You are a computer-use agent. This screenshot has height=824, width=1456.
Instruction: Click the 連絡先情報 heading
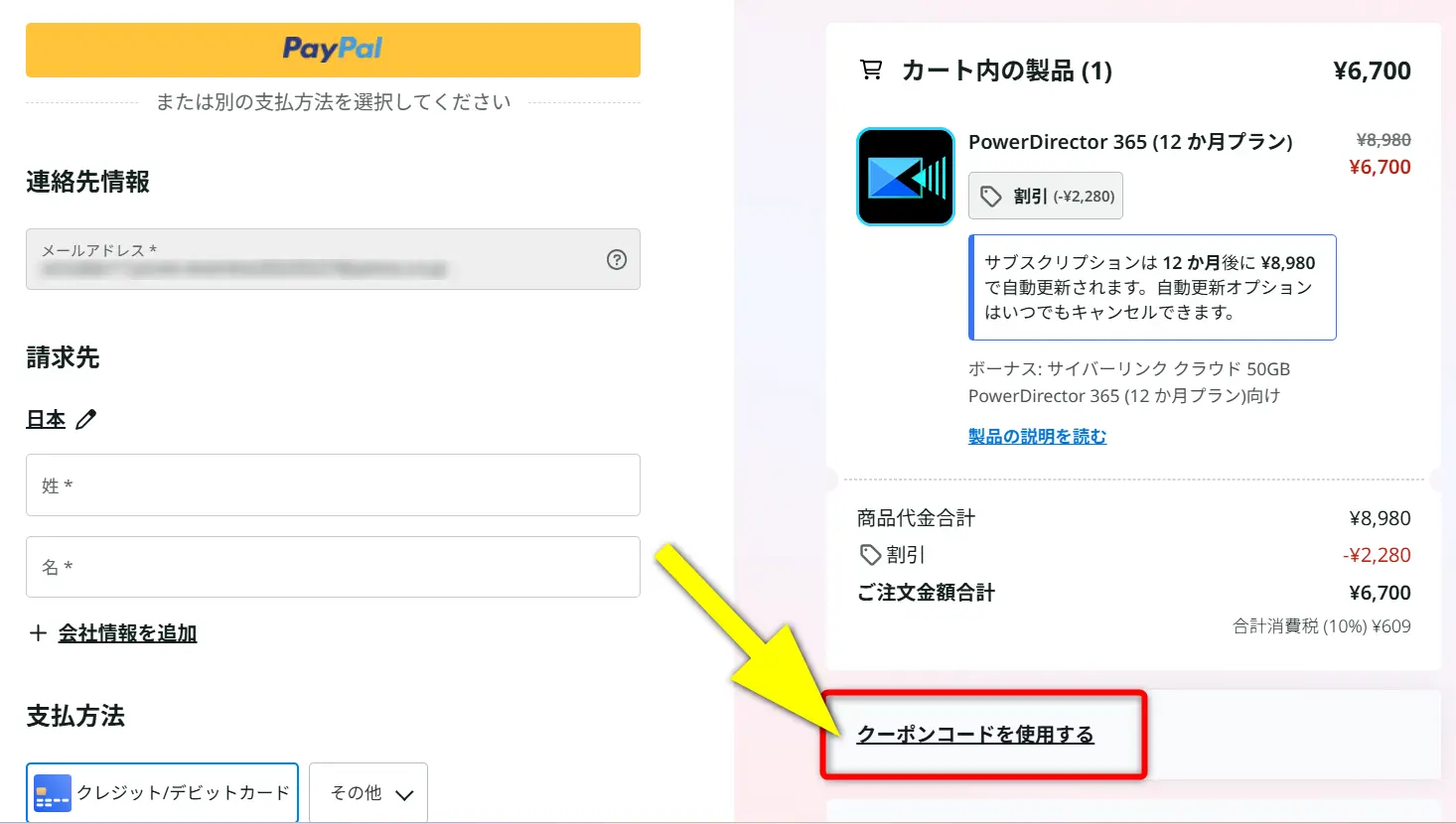point(87,182)
